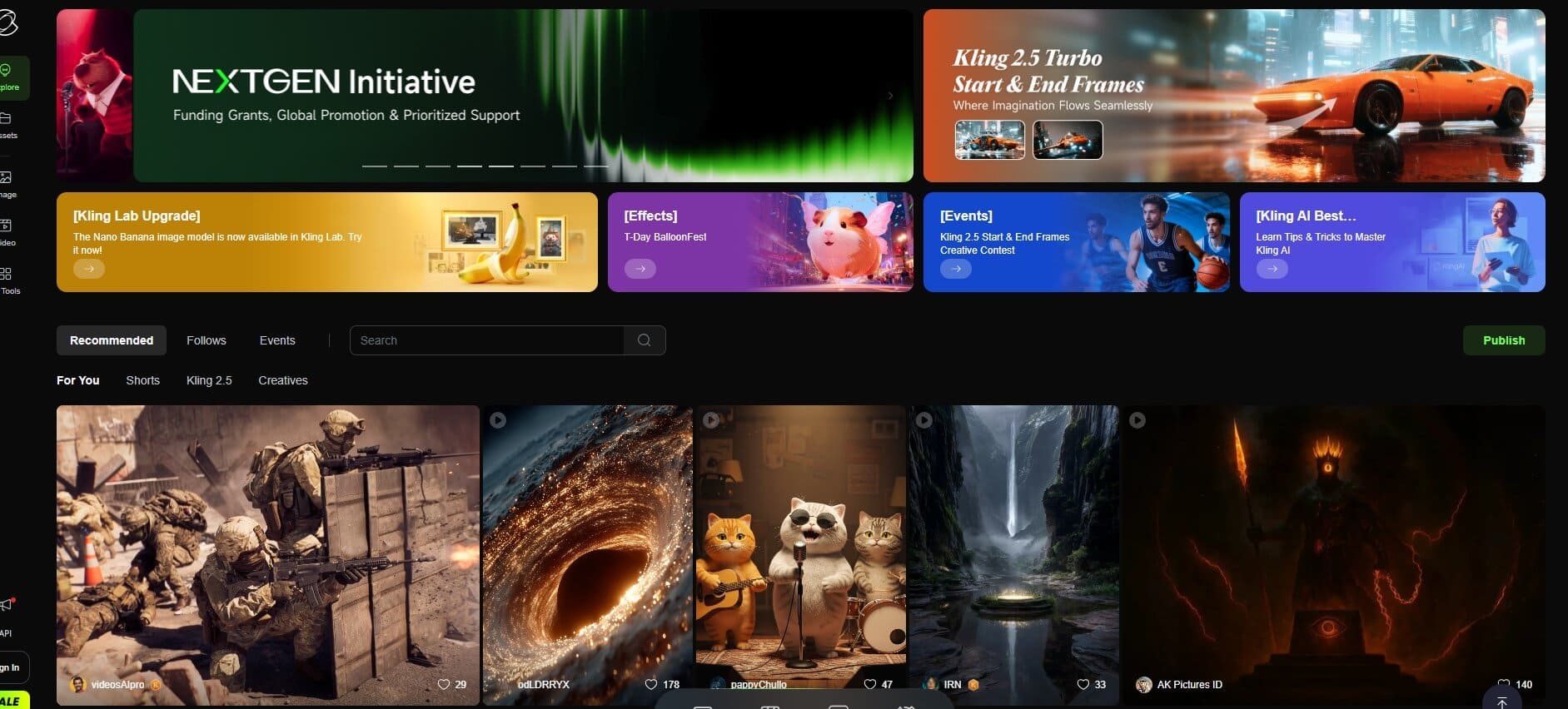The width and height of the screenshot is (1568, 709).
Task: Like the videosAIpro soldier video
Action: 443,684
